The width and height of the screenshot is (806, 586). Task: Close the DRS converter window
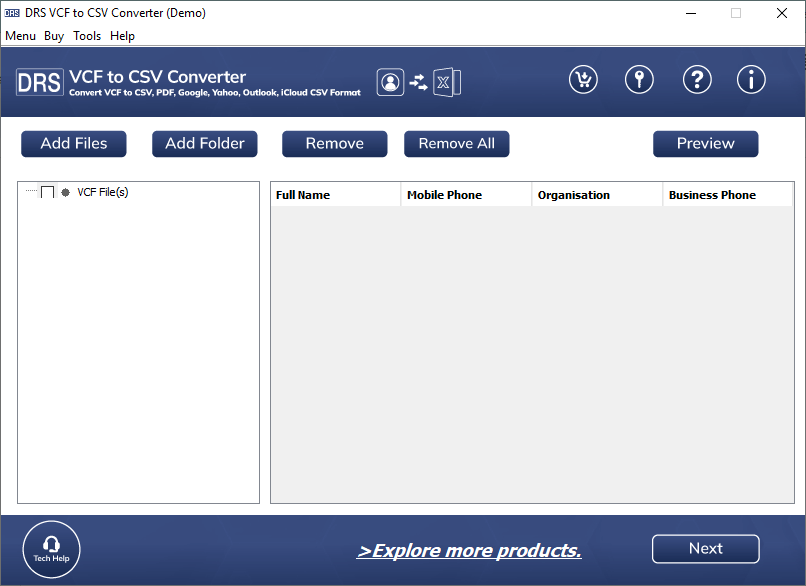[782, 13]
